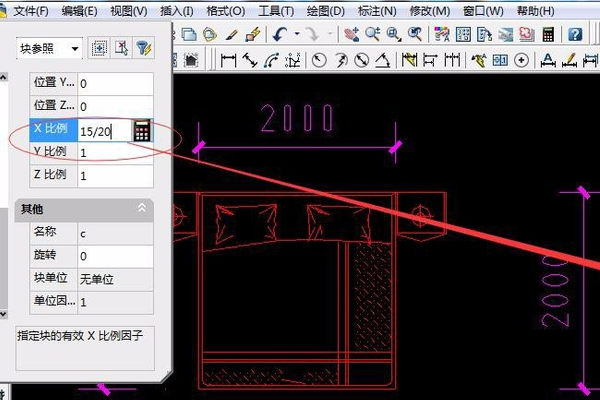Click the 位置 Y value field
The image size is (600, 400).
[x=115, y=83]
